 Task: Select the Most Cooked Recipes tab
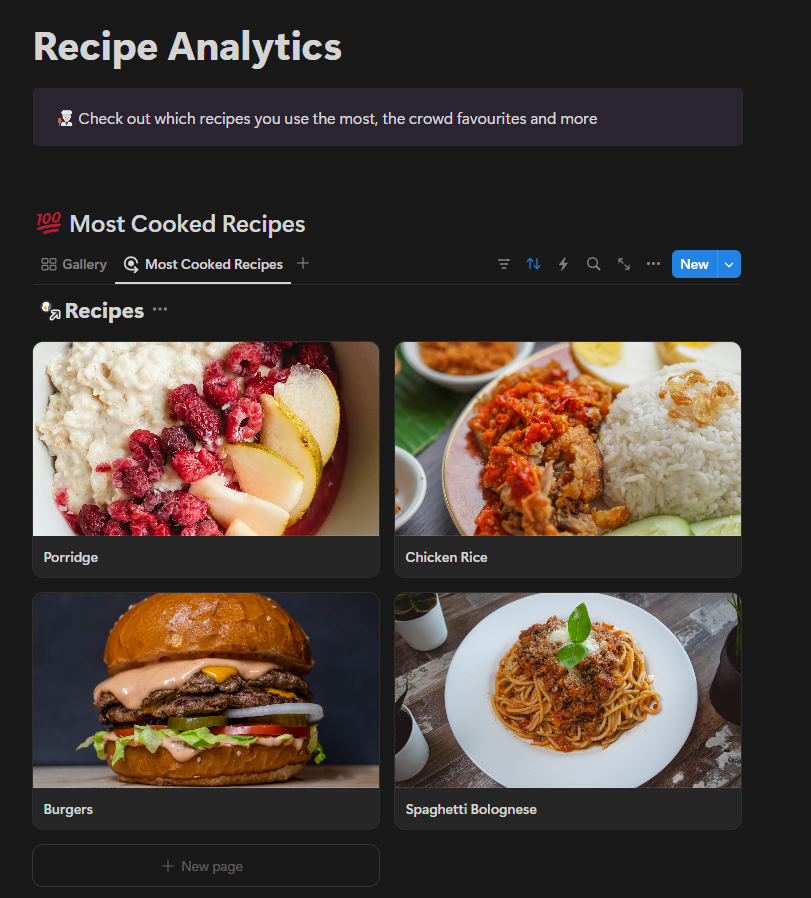[x=203, y=264]
